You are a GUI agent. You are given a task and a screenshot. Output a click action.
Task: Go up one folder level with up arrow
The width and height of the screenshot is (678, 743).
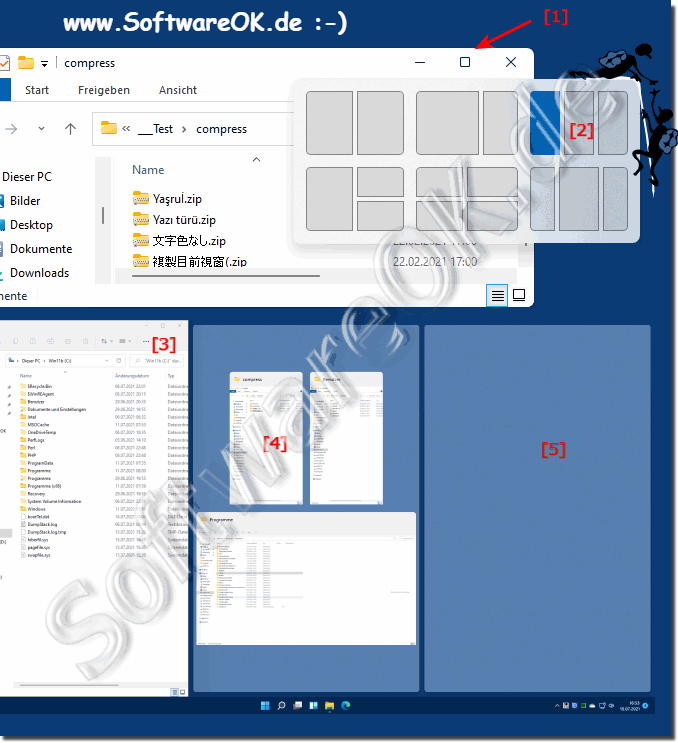pyautogui.click(x=70, y=129)
